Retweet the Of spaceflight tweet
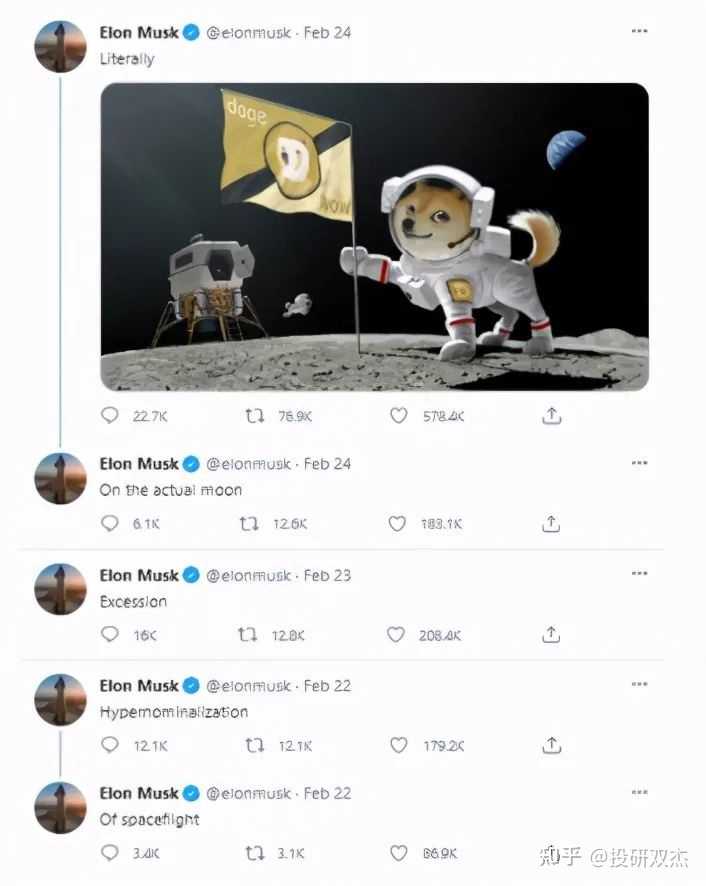 [254, 853]
